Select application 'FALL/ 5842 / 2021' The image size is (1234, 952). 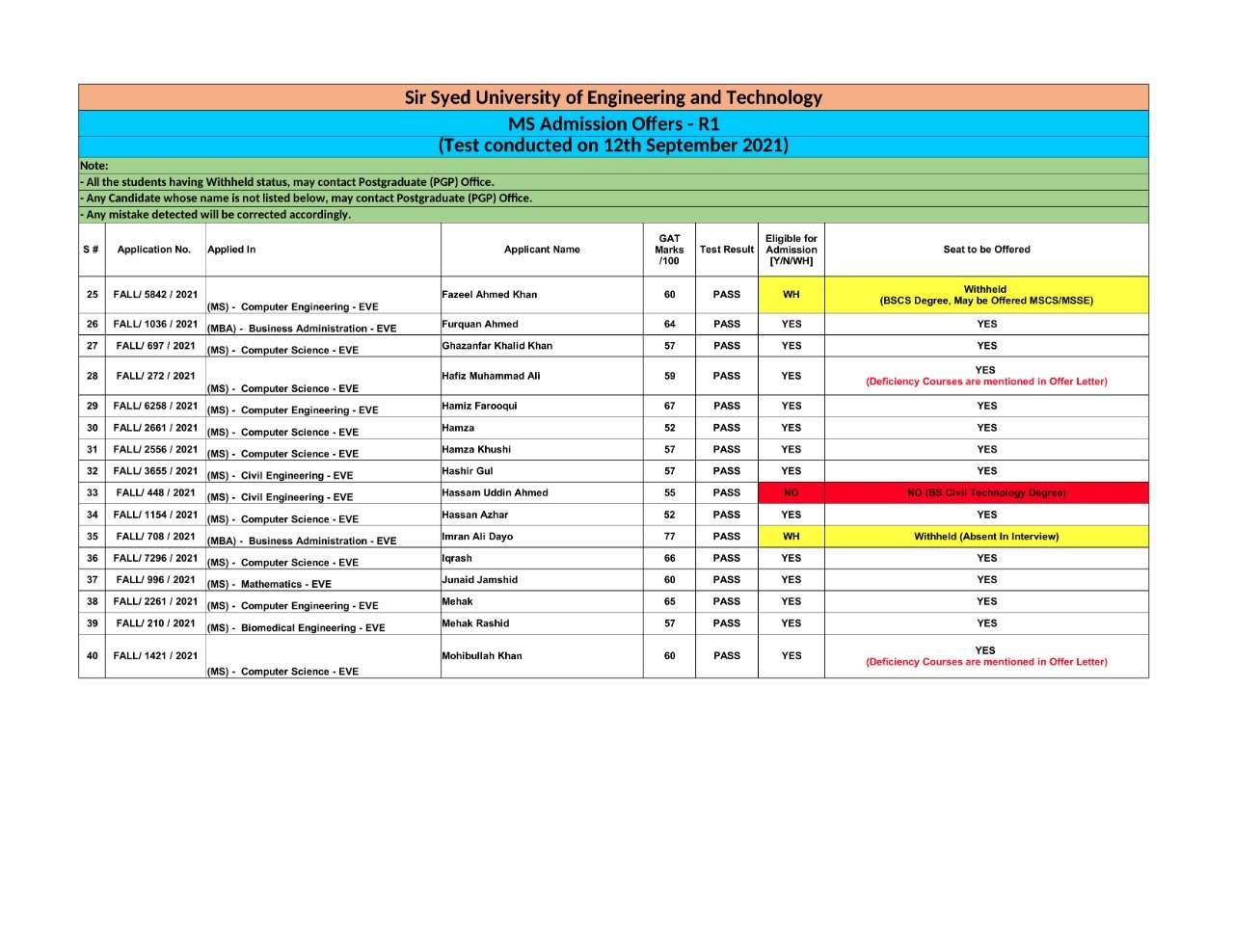pyautogui.click(x=155, y=295)
